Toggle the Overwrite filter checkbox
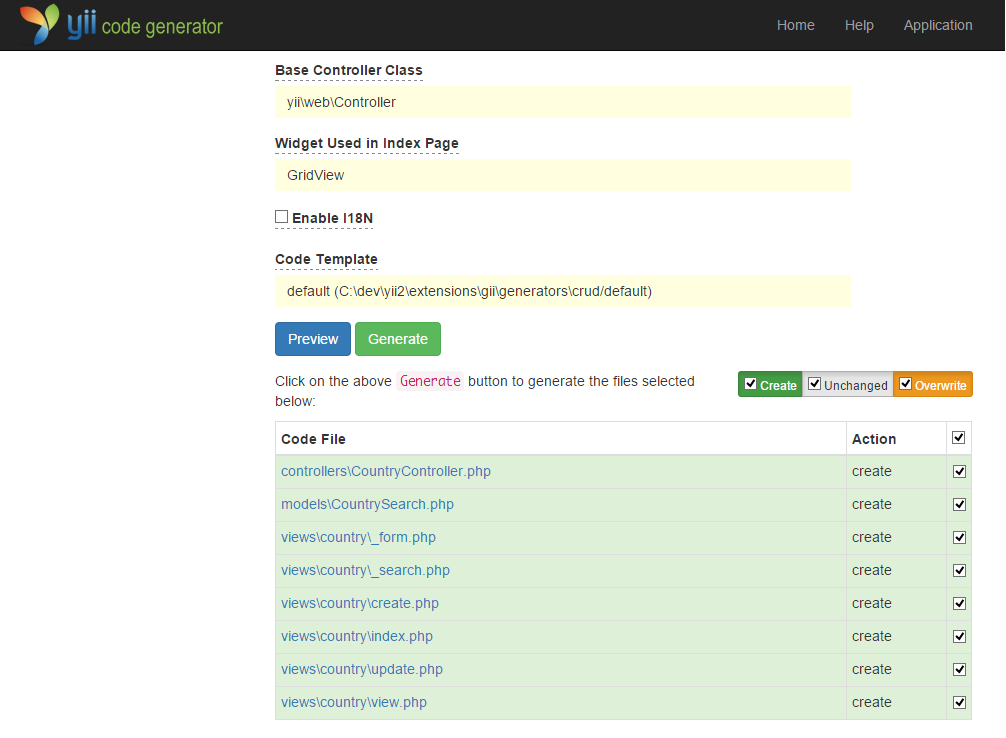Viewport: 1006px width, 738px height. [906, 384]
